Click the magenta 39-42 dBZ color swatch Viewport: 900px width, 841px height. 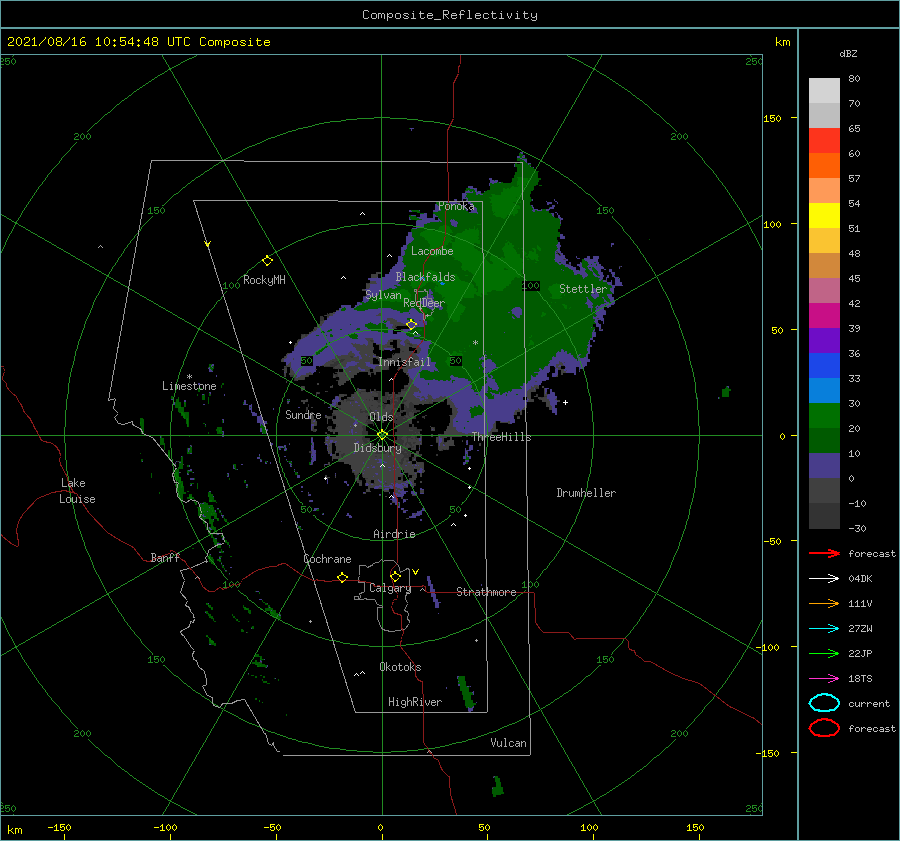(x=824, y=316)
